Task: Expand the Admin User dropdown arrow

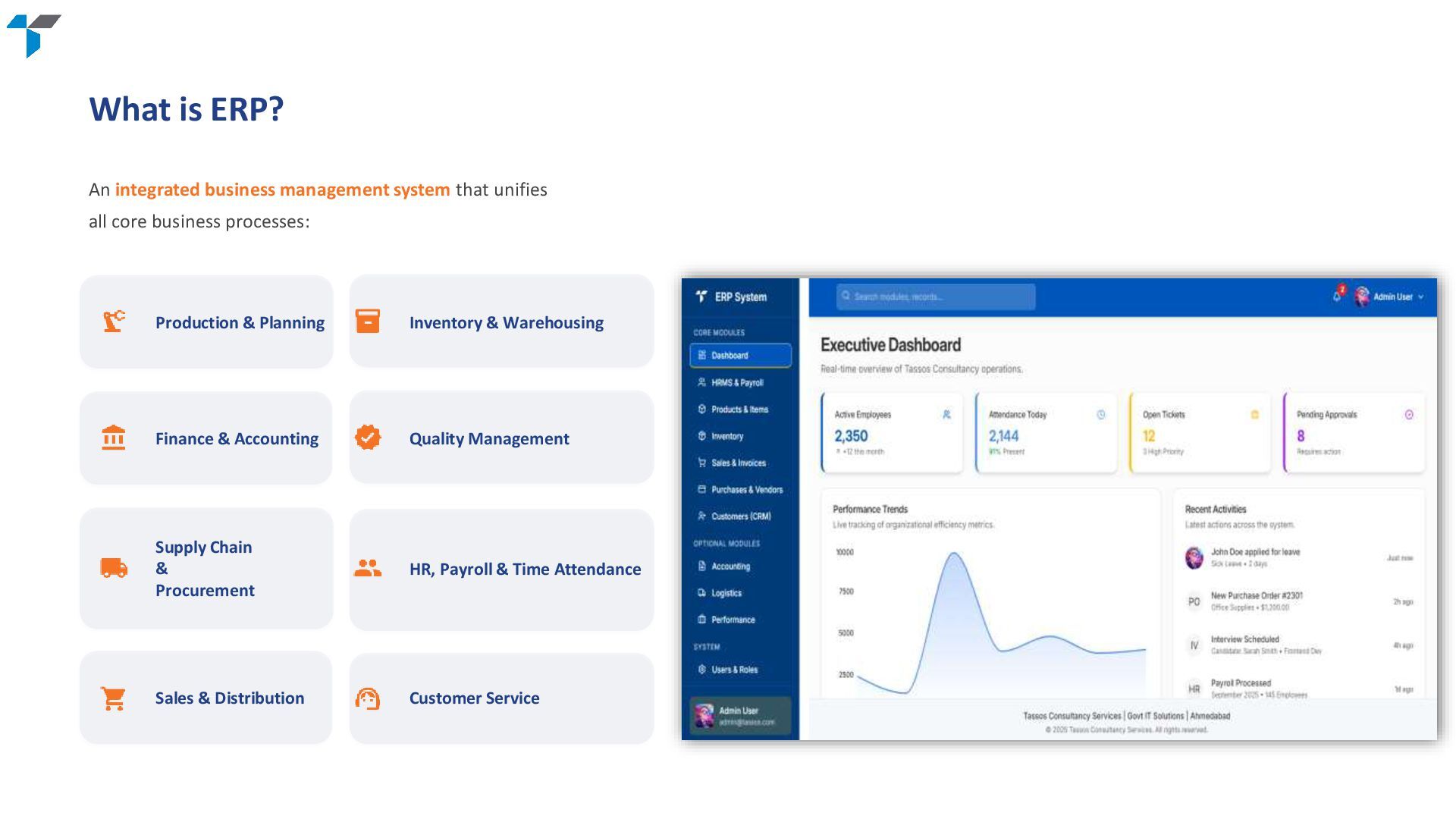Action: [x=1420, y=297]
